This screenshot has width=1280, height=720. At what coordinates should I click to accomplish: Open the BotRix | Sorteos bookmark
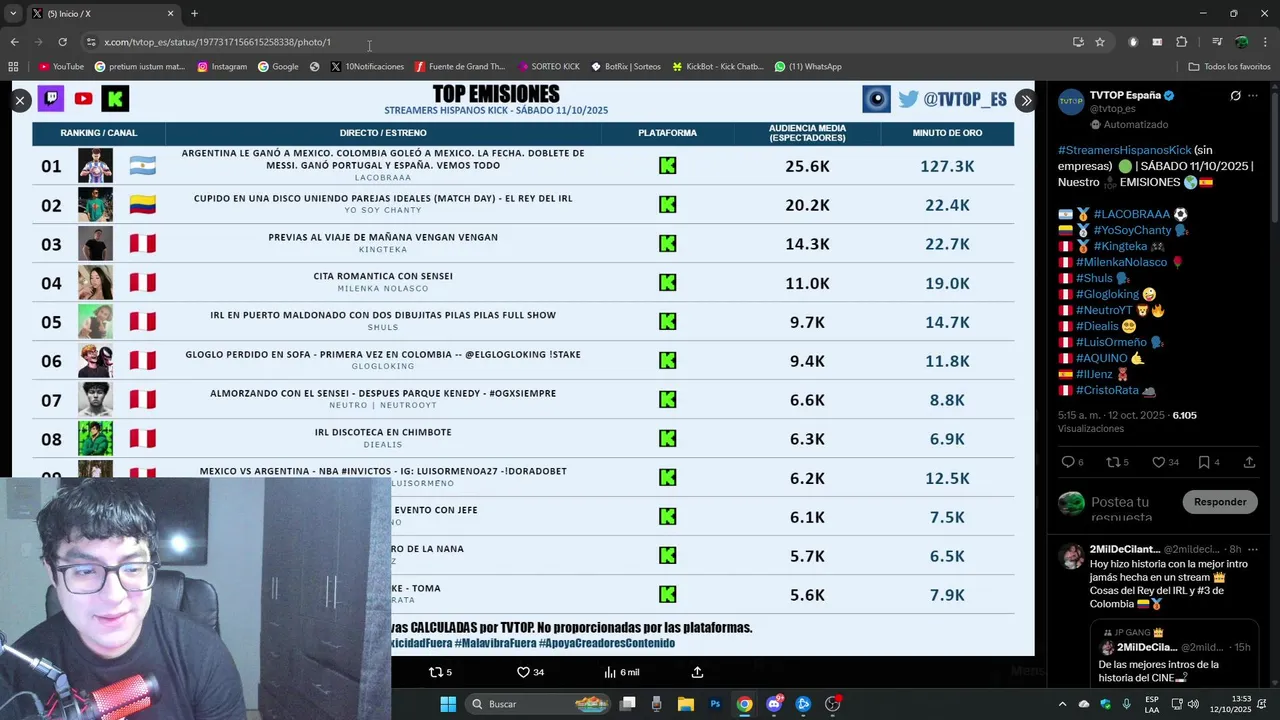[626, 67]
